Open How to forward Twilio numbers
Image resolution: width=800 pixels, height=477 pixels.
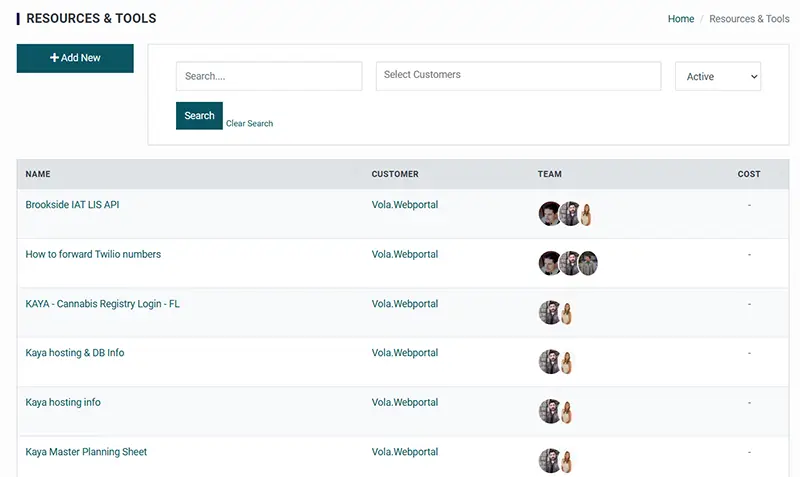click(93, 254)
